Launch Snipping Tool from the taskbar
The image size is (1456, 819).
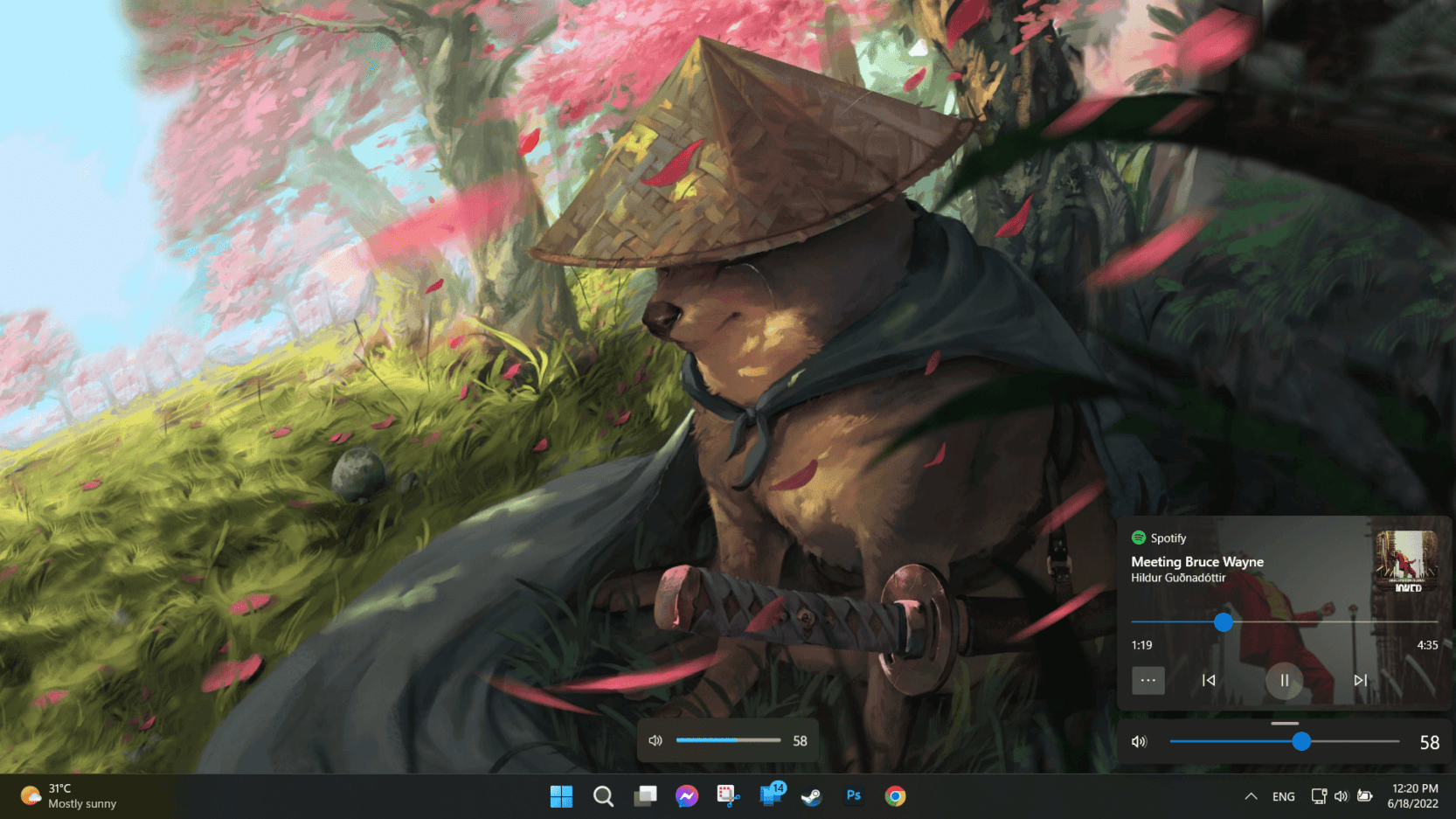coord(728,796)
